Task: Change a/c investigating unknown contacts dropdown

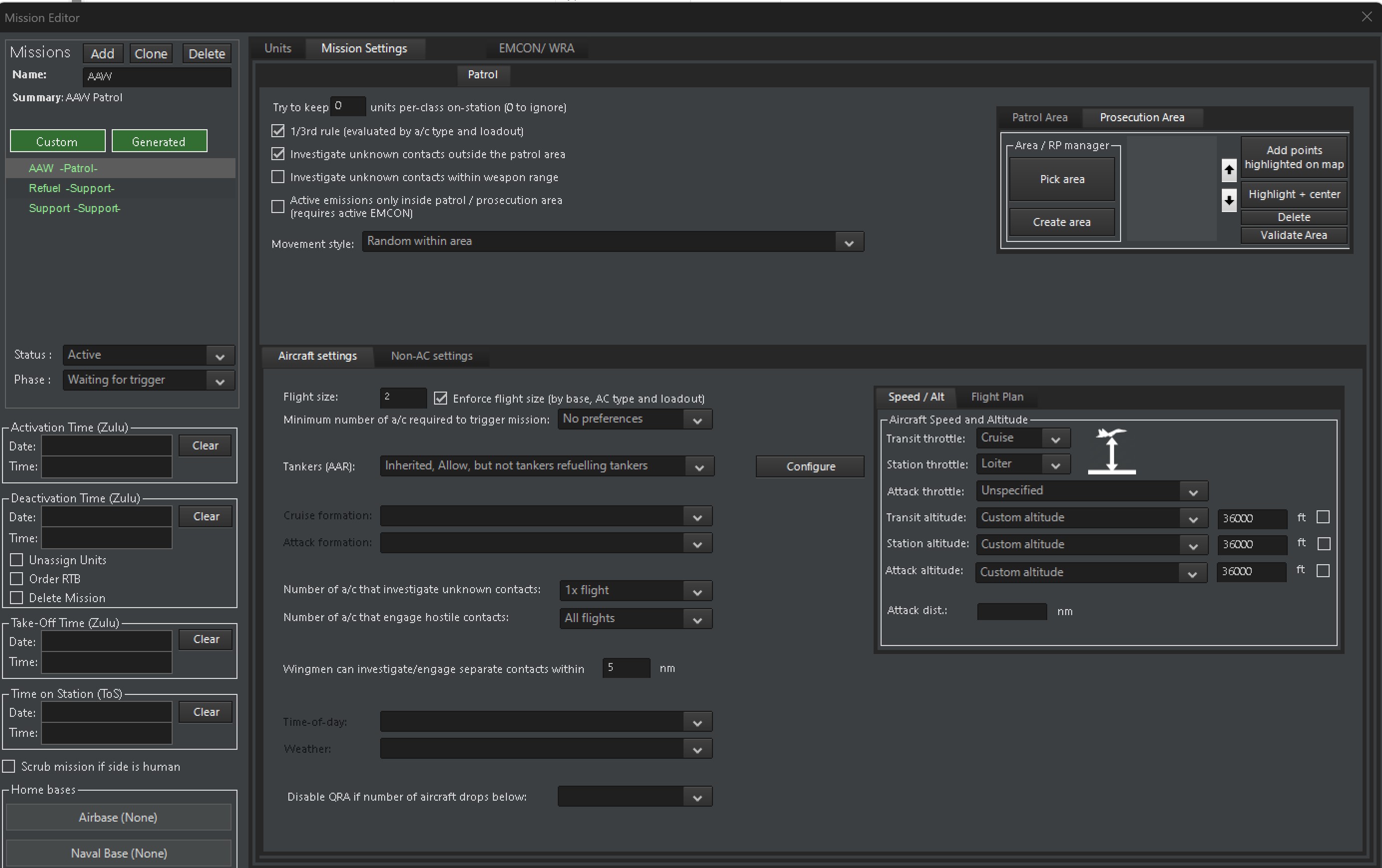Action: [636, 590]
